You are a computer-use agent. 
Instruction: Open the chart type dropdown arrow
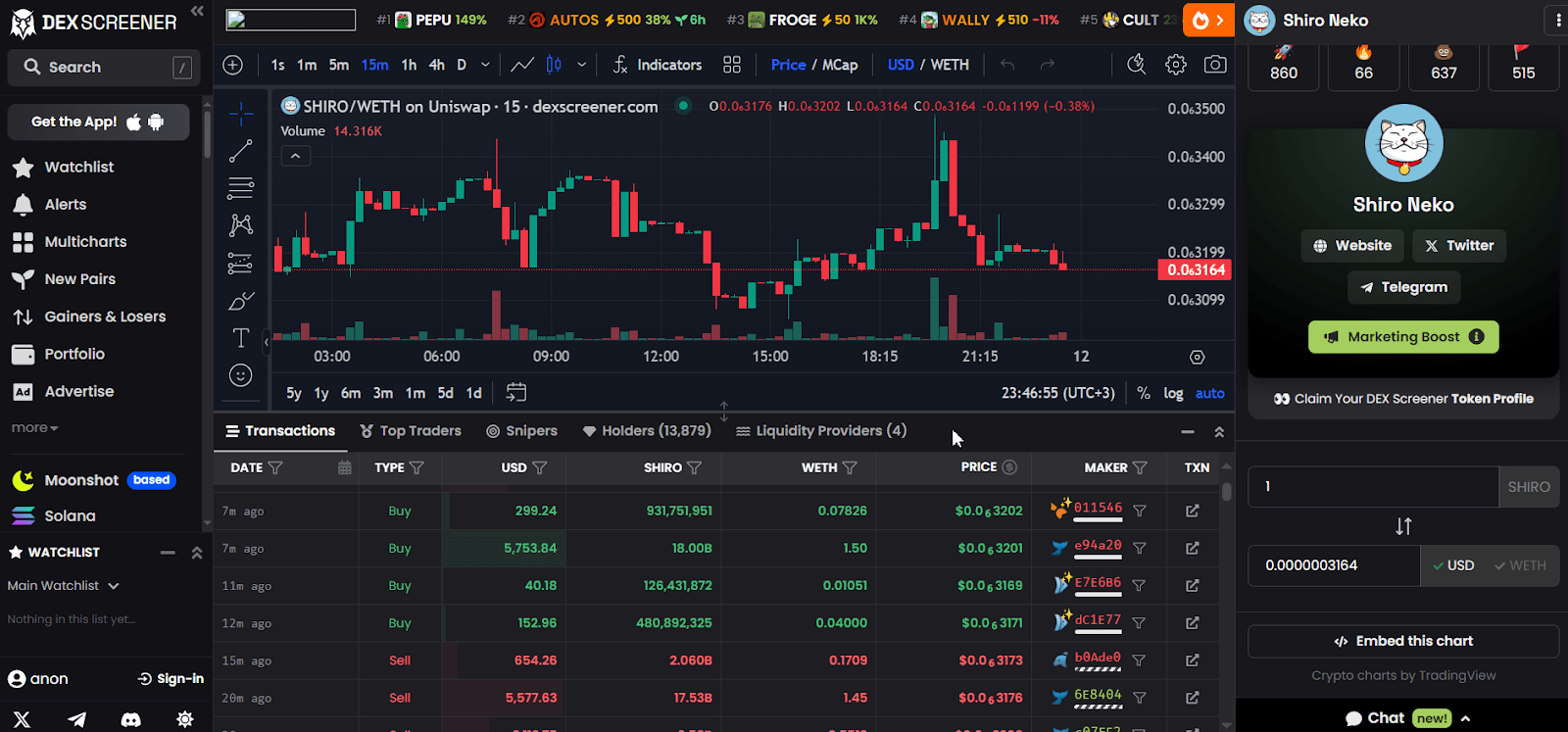[x=582, y=65]
